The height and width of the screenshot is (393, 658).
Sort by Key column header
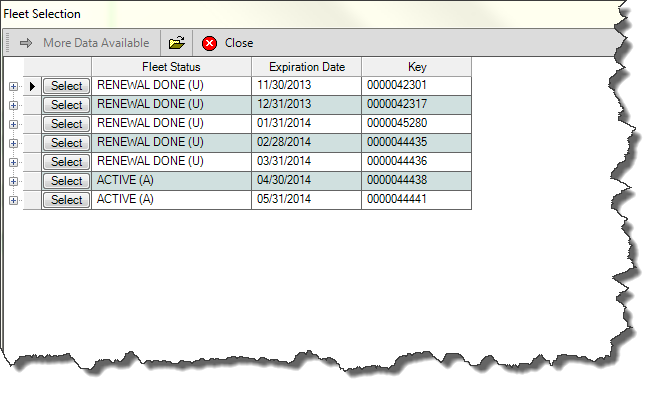click(417, 67)
